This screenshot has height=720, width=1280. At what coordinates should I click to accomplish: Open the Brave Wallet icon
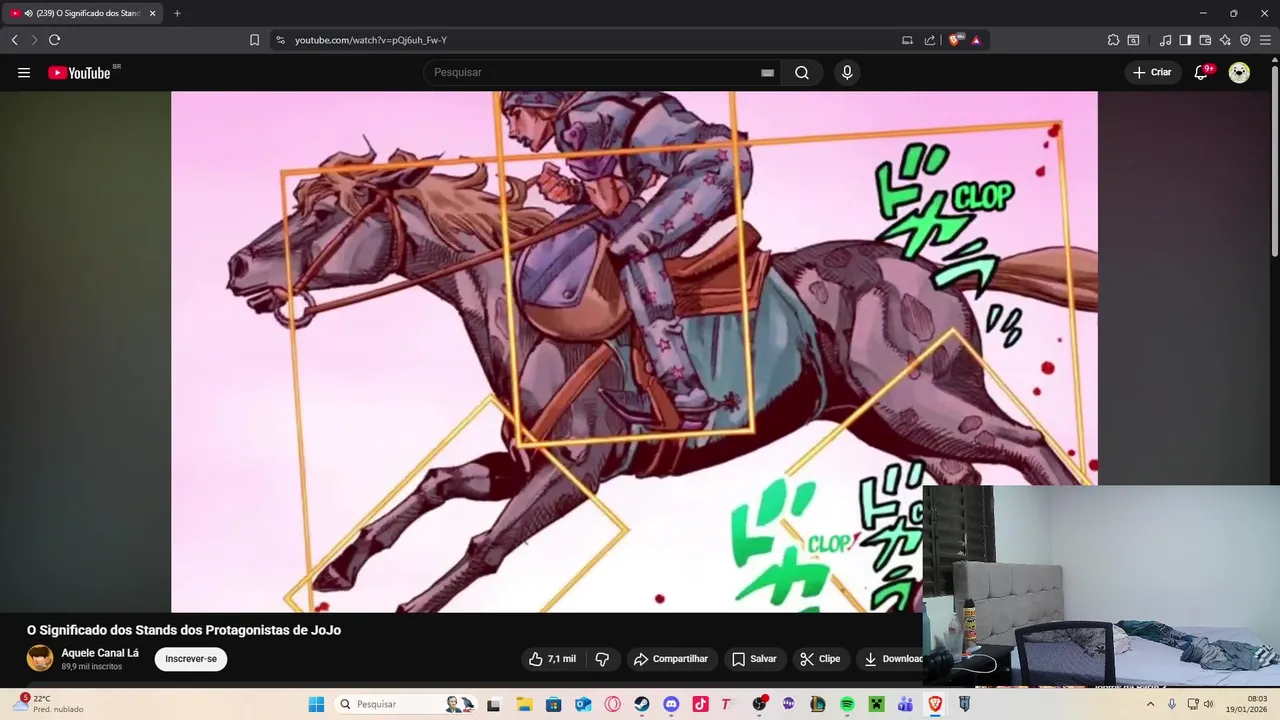(1205, 40)
